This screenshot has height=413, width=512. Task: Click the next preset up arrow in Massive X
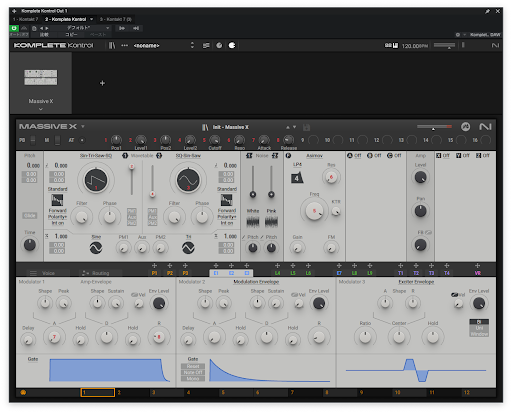point(287,127)
